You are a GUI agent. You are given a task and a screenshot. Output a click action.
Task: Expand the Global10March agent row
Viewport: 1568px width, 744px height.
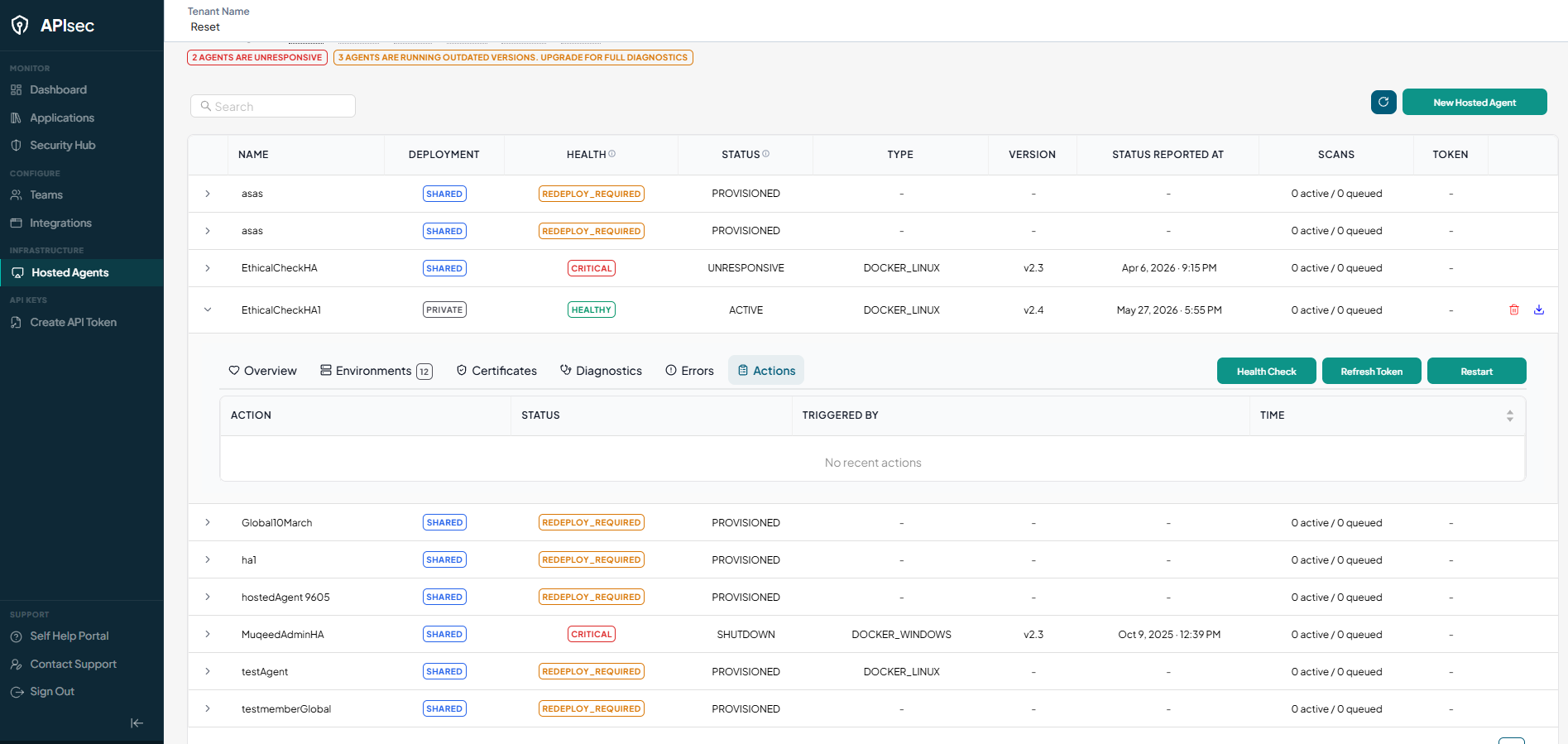(208, 522)
